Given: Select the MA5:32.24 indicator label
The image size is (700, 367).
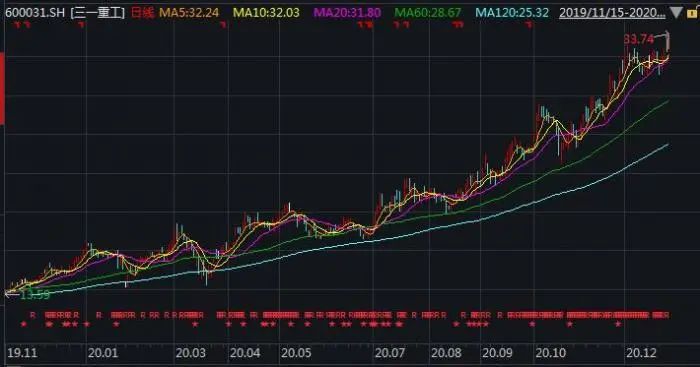Looking at the screenshot, I should click(189, 13).
